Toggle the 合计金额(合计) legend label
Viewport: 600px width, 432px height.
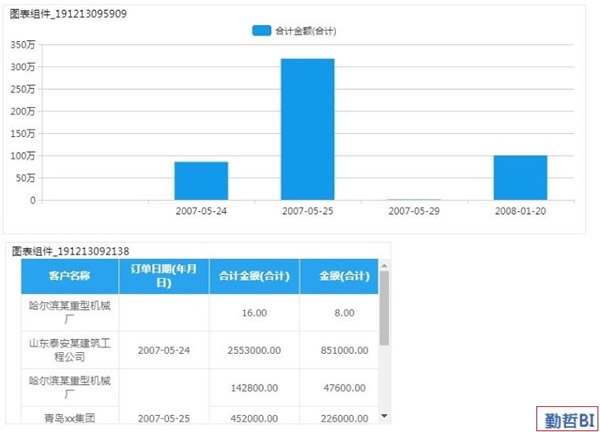(x=304, y=31)
